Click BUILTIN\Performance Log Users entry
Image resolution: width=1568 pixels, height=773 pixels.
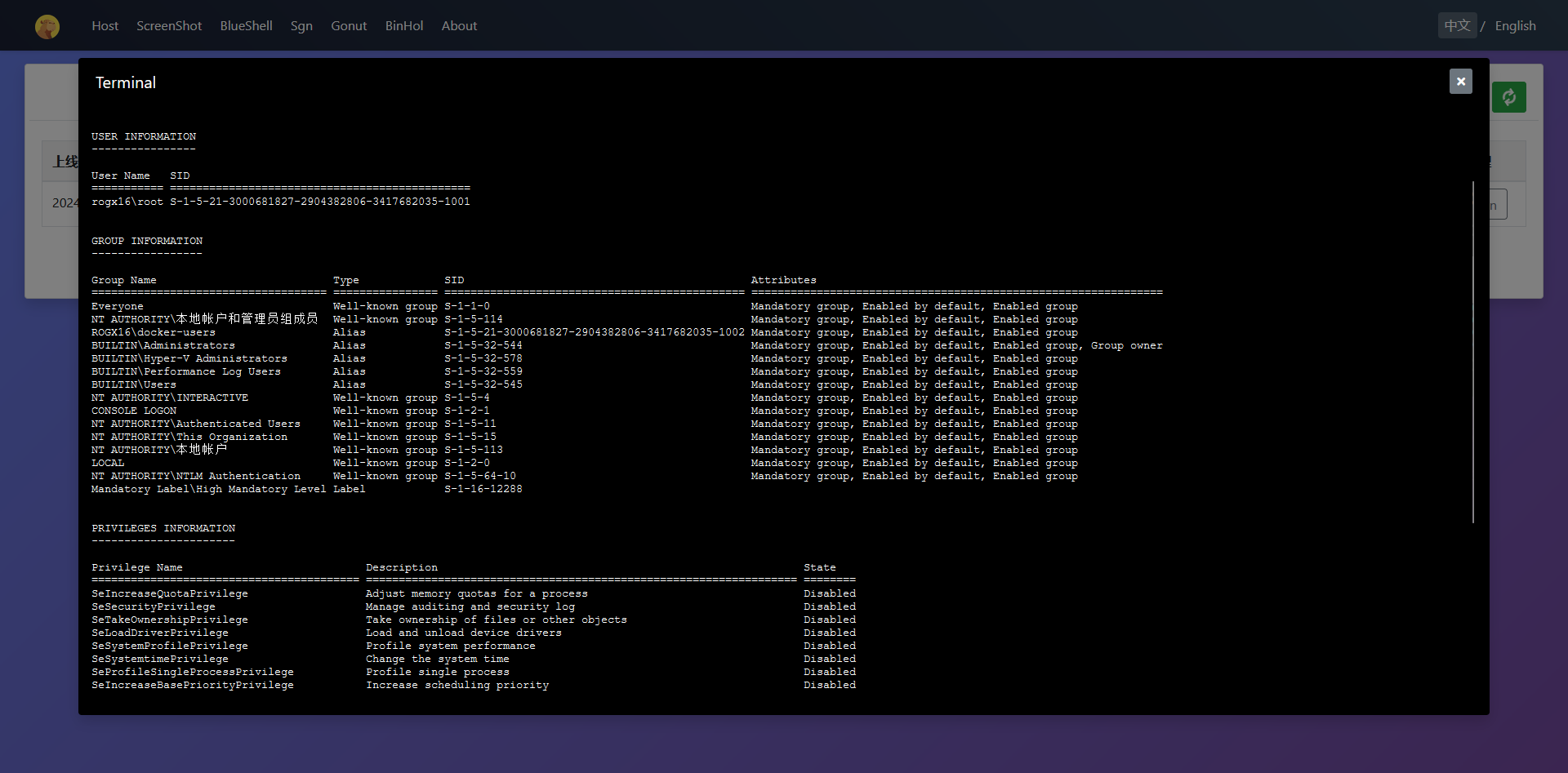click(186, 371)
